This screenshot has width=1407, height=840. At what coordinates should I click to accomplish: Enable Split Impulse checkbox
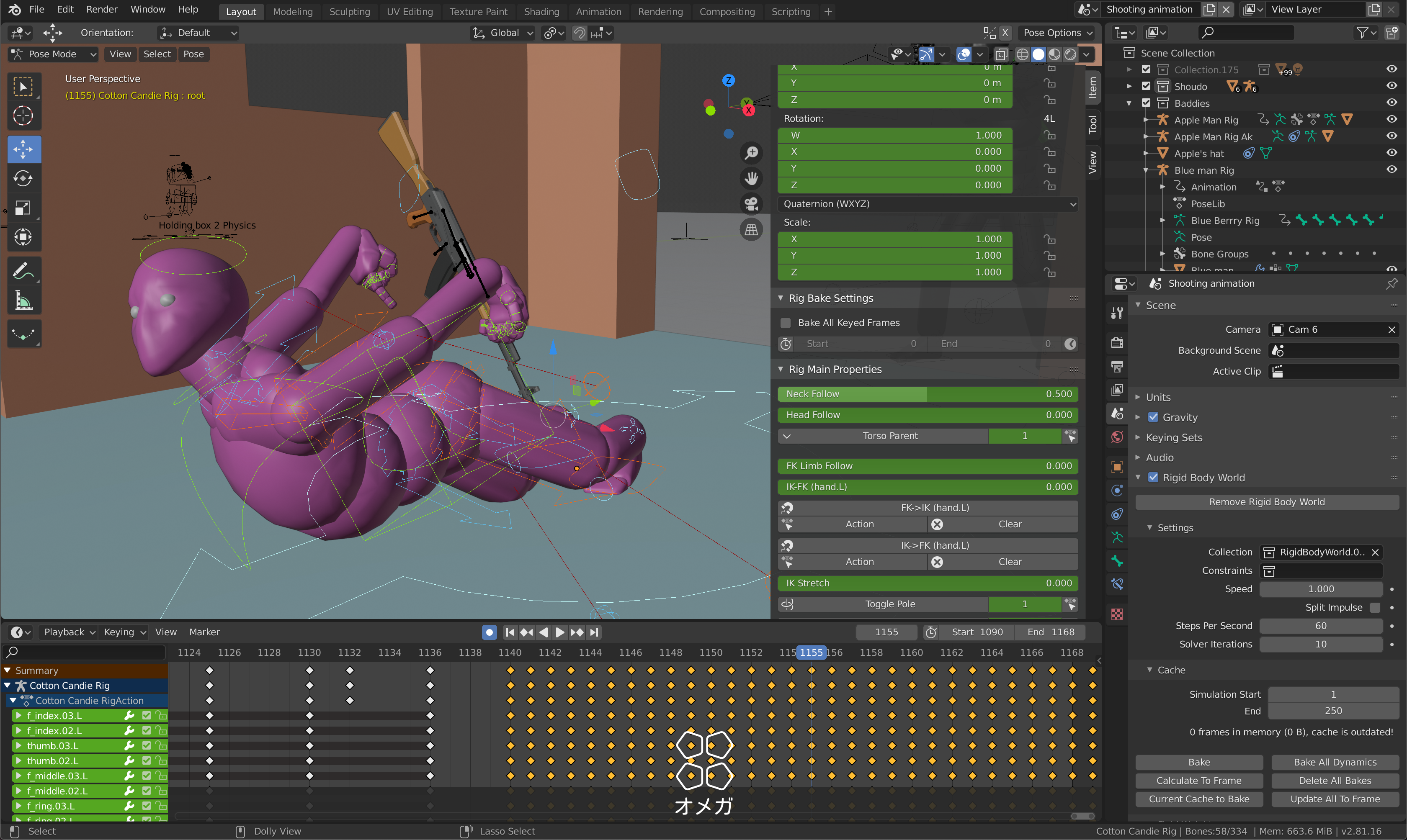coord(1375,607)
